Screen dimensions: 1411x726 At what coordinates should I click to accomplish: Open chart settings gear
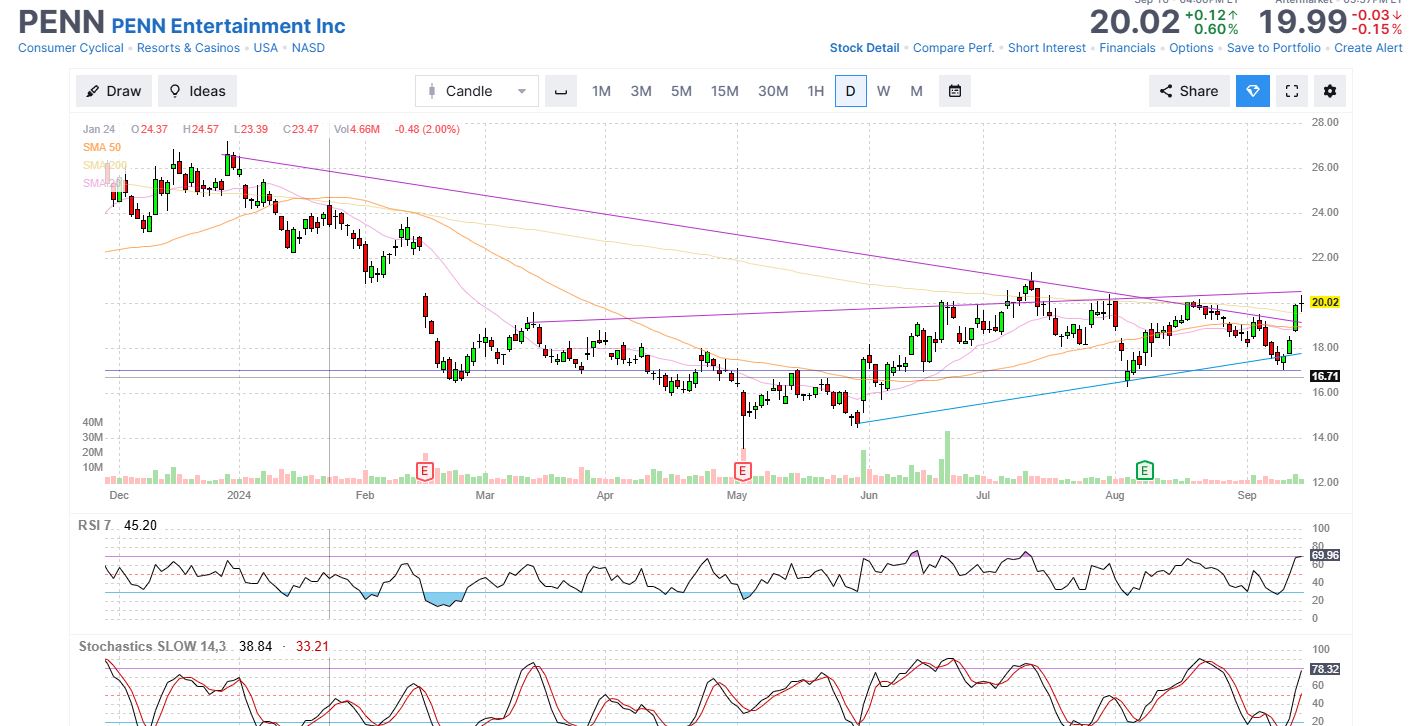click(1330, 91)
